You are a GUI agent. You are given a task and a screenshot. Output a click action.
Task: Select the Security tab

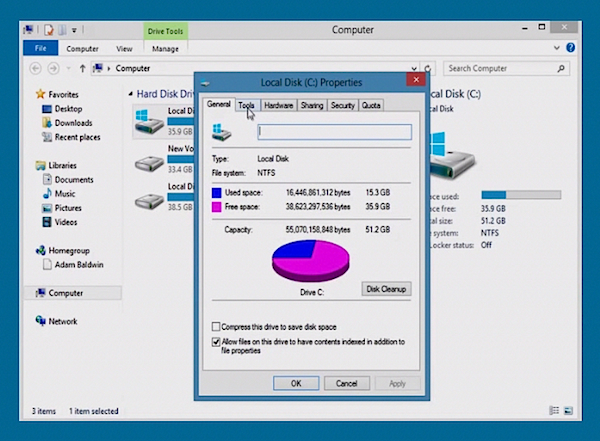pyautogui.click(x=342, y=105)
